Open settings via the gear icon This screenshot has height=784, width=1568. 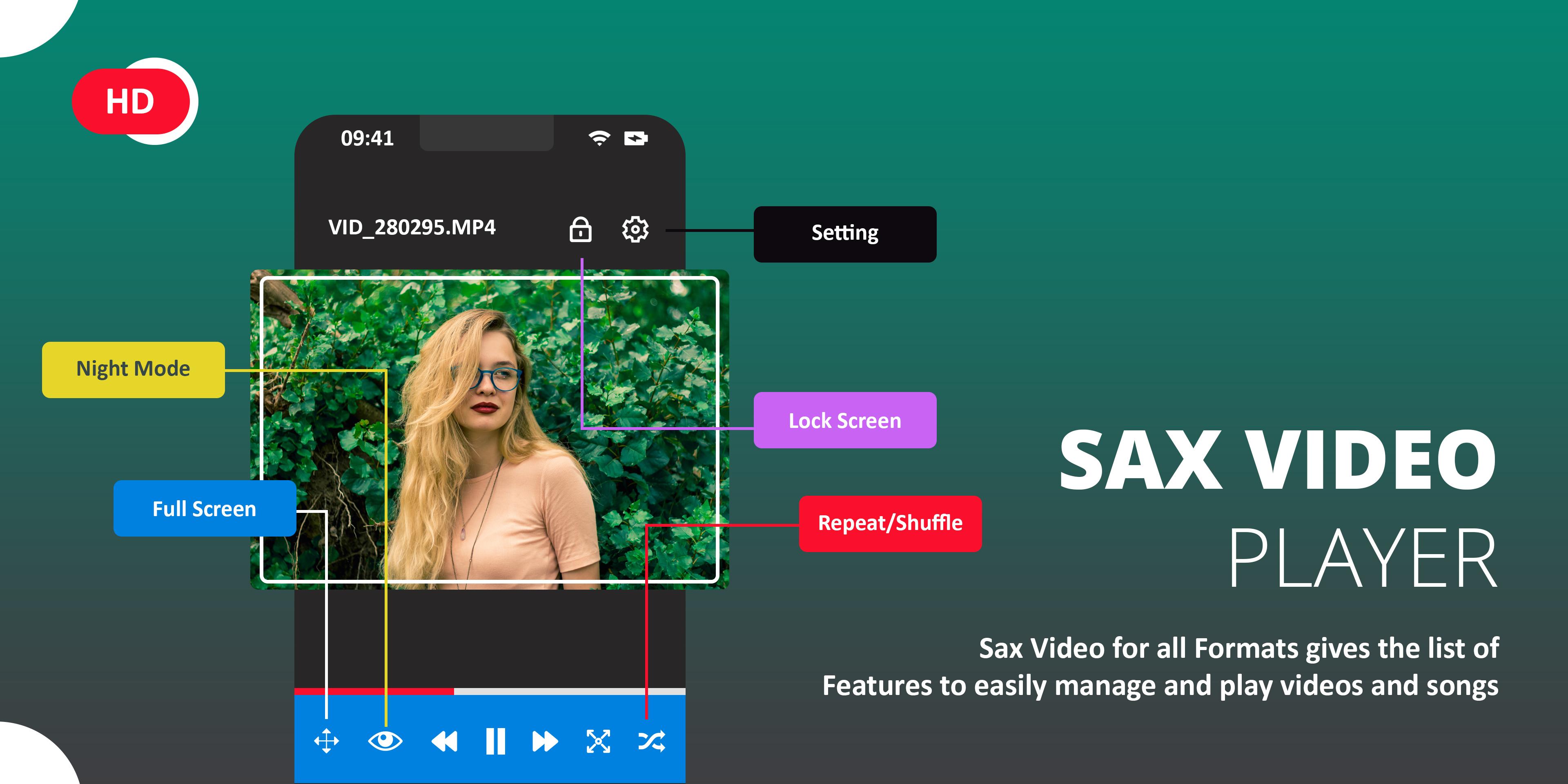(635, 229)
